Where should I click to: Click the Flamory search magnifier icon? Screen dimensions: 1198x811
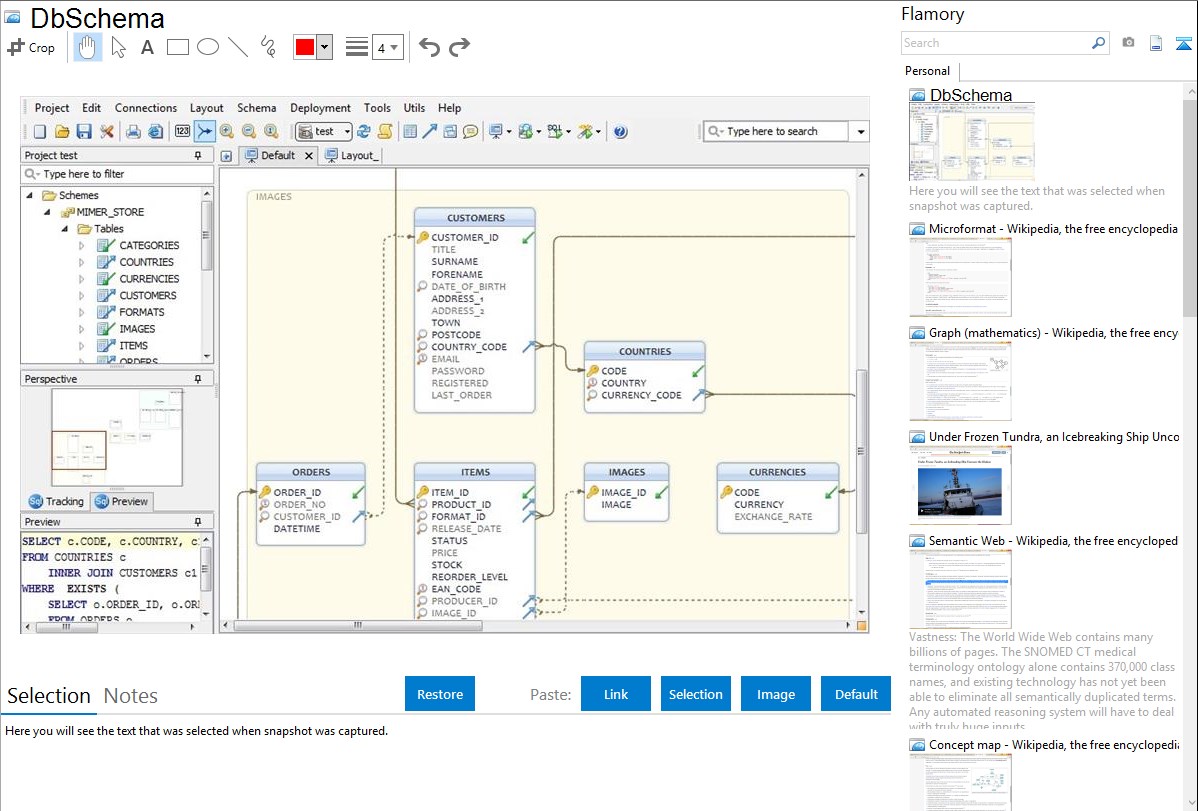coord(1098,43)
